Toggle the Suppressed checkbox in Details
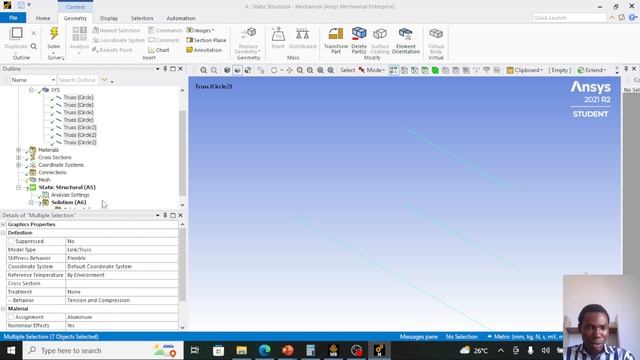640x360 pixels. tap(11, 241)
